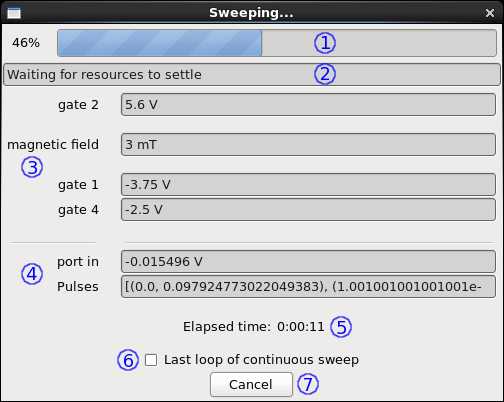The width and height of the screenshot is (504, 402).
Task: Select the Pulses value field
Action: pos(308,287)
